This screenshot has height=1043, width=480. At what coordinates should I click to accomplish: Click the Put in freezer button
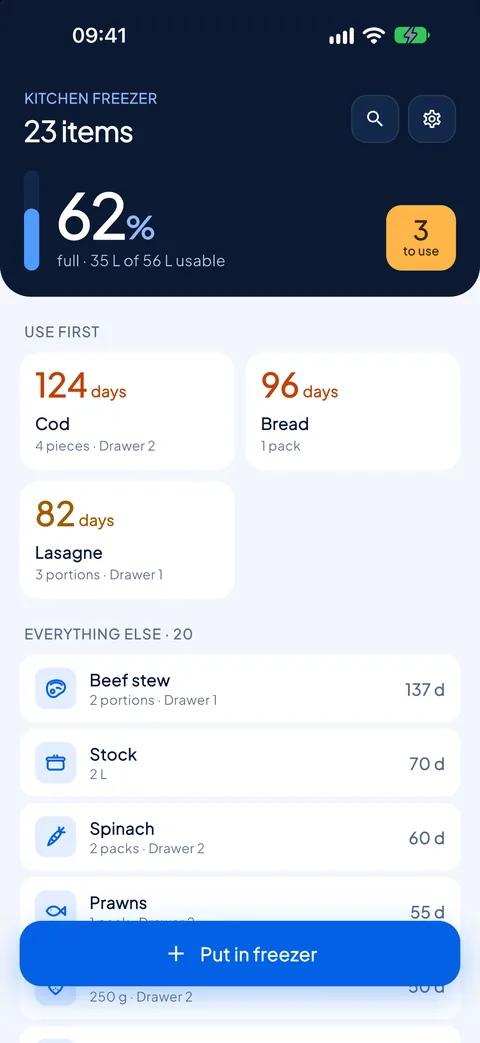tap(240, 954)
